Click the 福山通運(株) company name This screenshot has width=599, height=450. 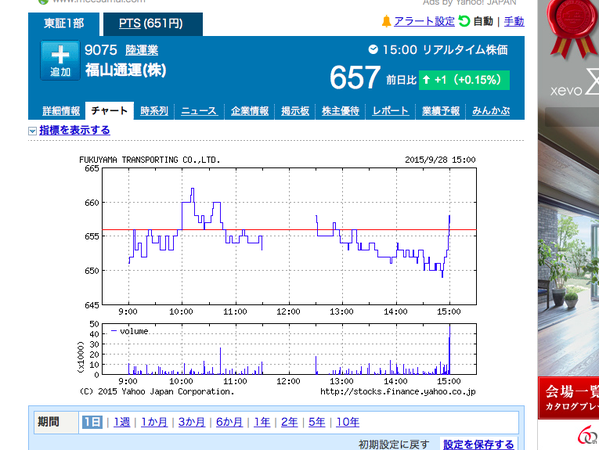pos(126,70)
